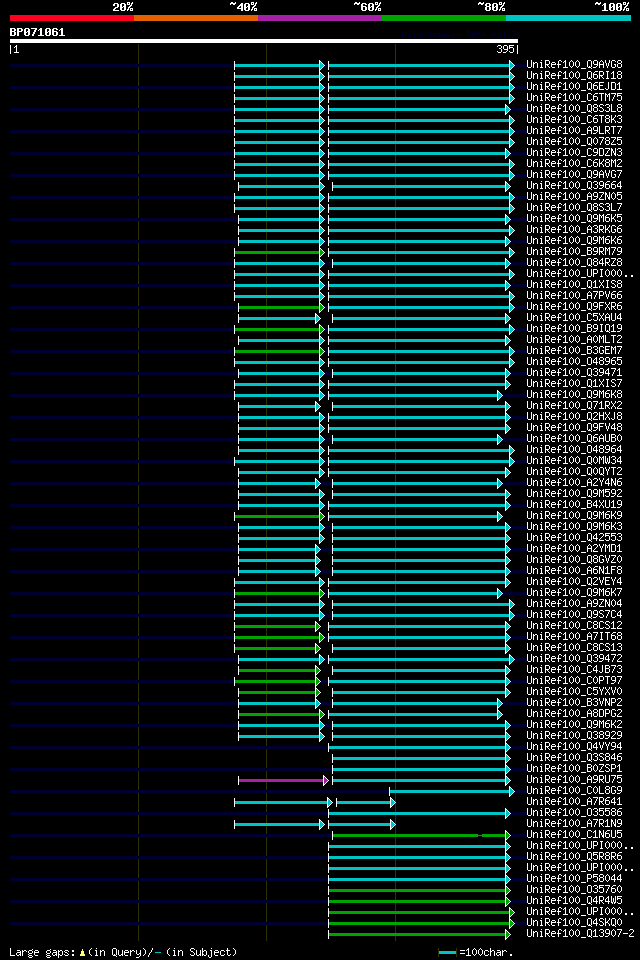Screen dimensions: 640x960
Task: Open hit UniRef100_B9RM79
Action: (574, 252)
